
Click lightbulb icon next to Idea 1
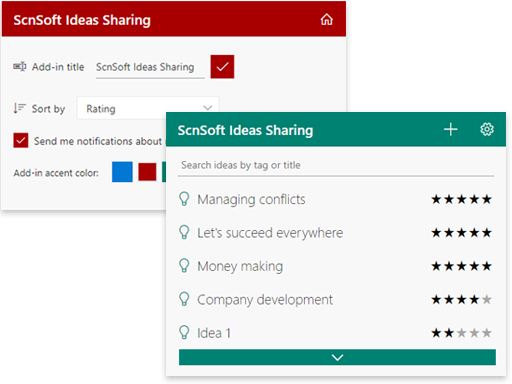click(184, 332)
